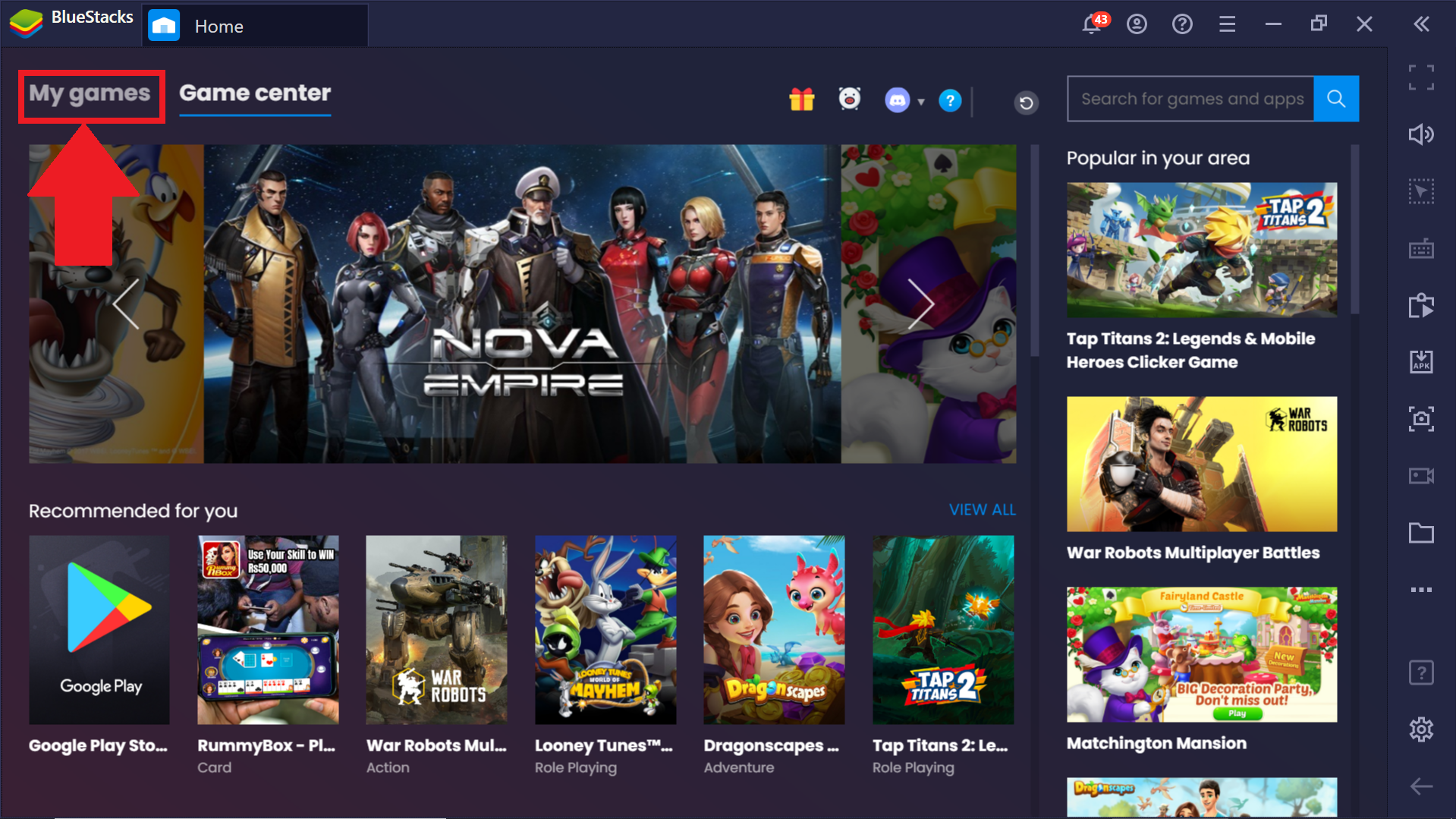Open Matchington Mansion thumbnail

pos(1202,654)
